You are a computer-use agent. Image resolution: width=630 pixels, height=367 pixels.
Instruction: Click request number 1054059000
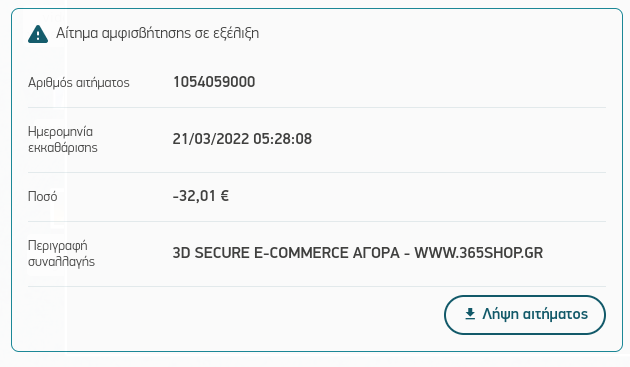tap(214, 82)
